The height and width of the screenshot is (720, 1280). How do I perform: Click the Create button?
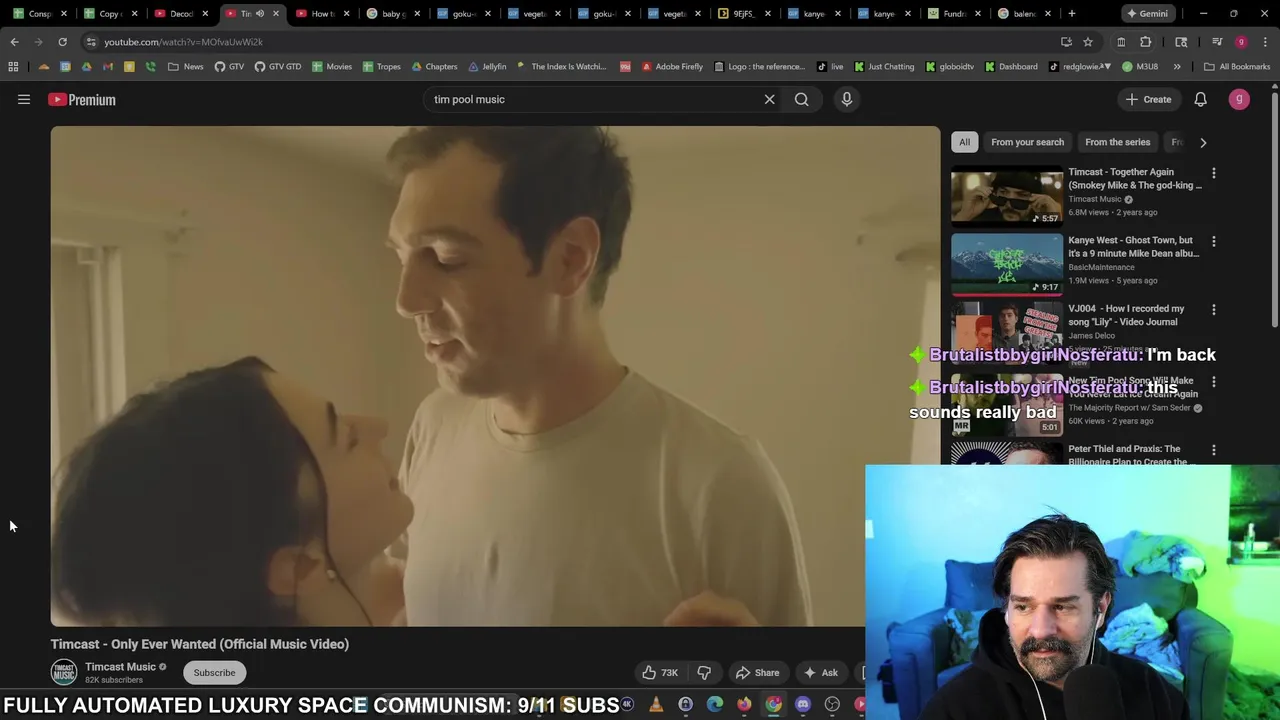[x=1148, y=99]
